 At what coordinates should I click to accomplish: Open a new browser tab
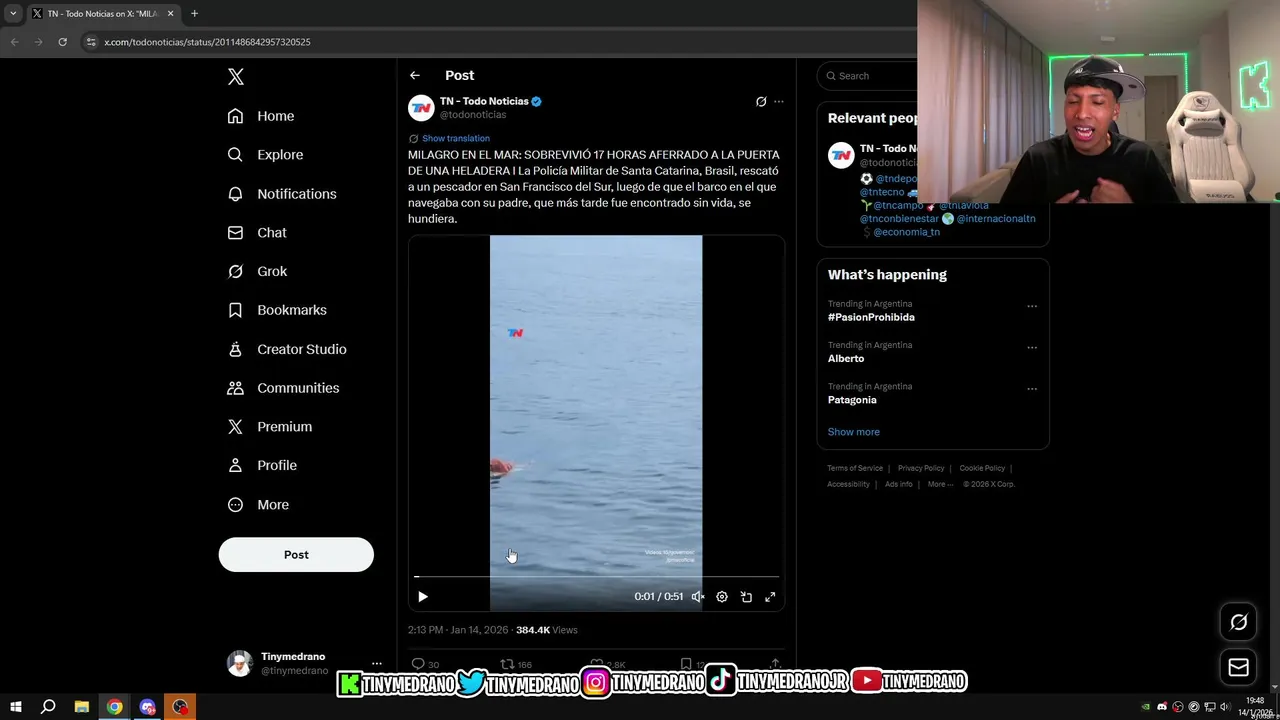(x=194, y=14)
